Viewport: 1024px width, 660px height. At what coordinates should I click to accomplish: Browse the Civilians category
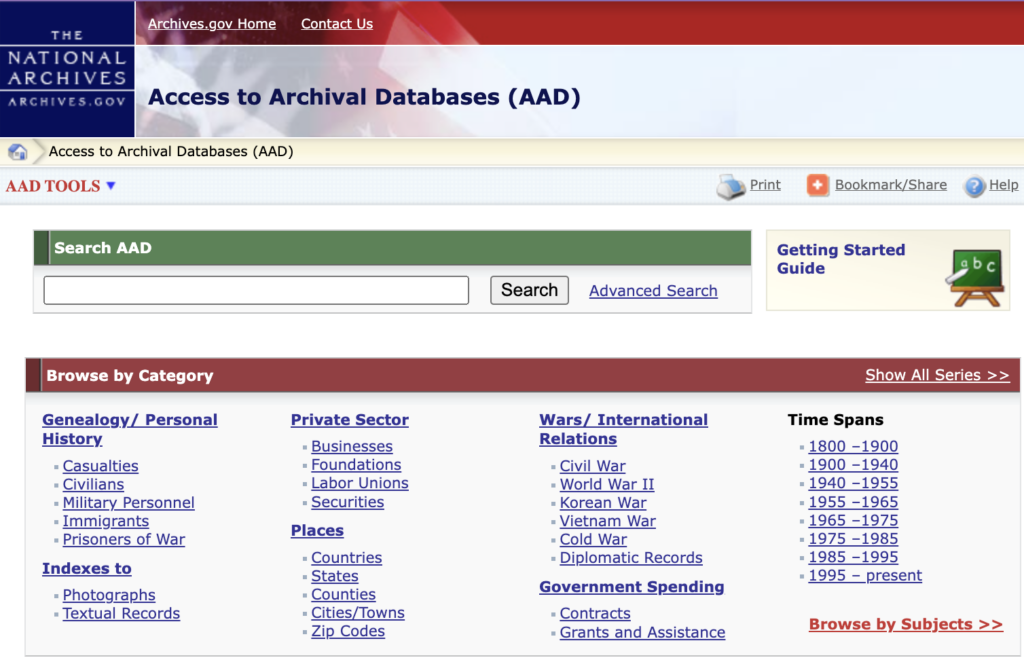click(93, 484)
